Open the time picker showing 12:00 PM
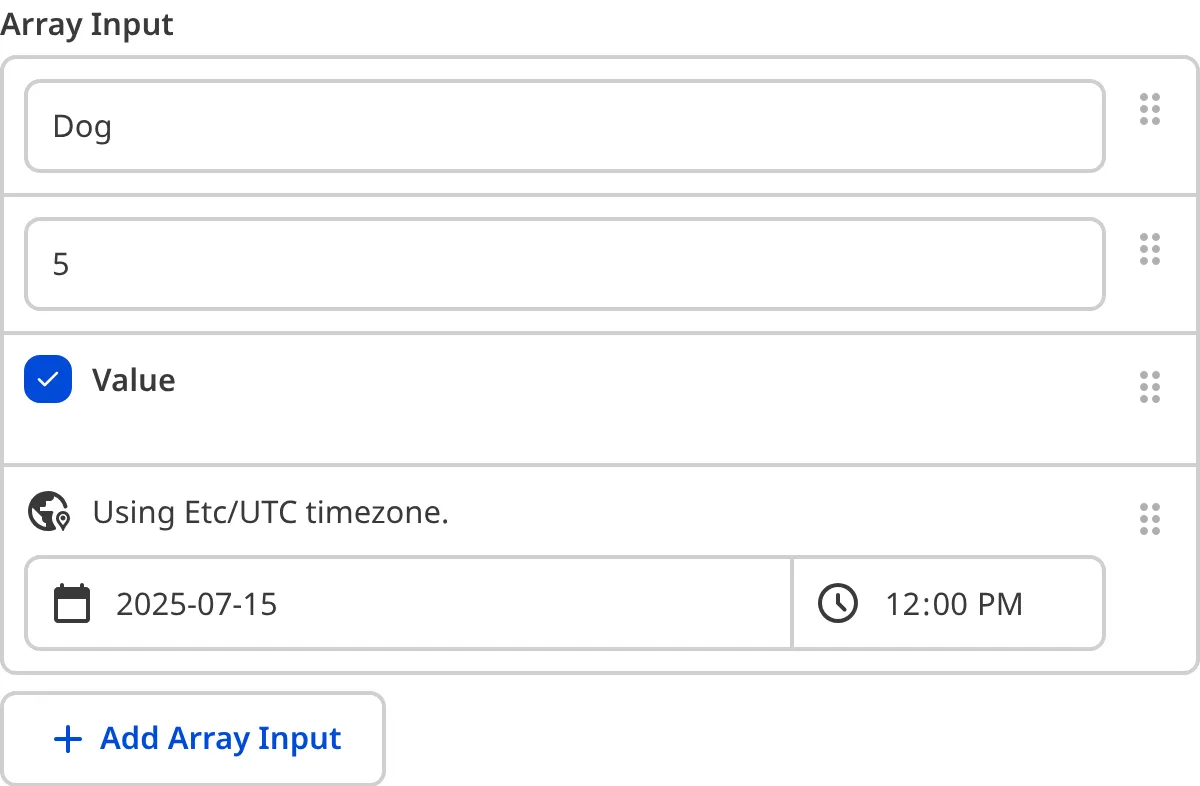The image size is (1200, 786). click(x=948, y=603)
